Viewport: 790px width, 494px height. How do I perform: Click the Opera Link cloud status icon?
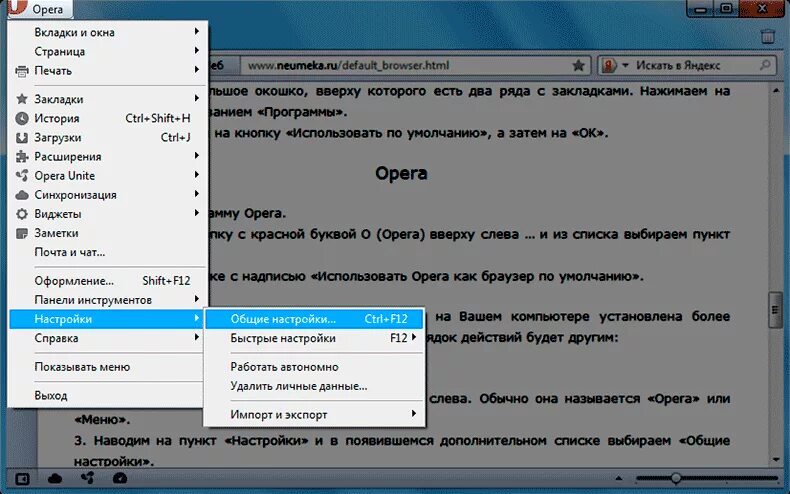coord(54,478)
